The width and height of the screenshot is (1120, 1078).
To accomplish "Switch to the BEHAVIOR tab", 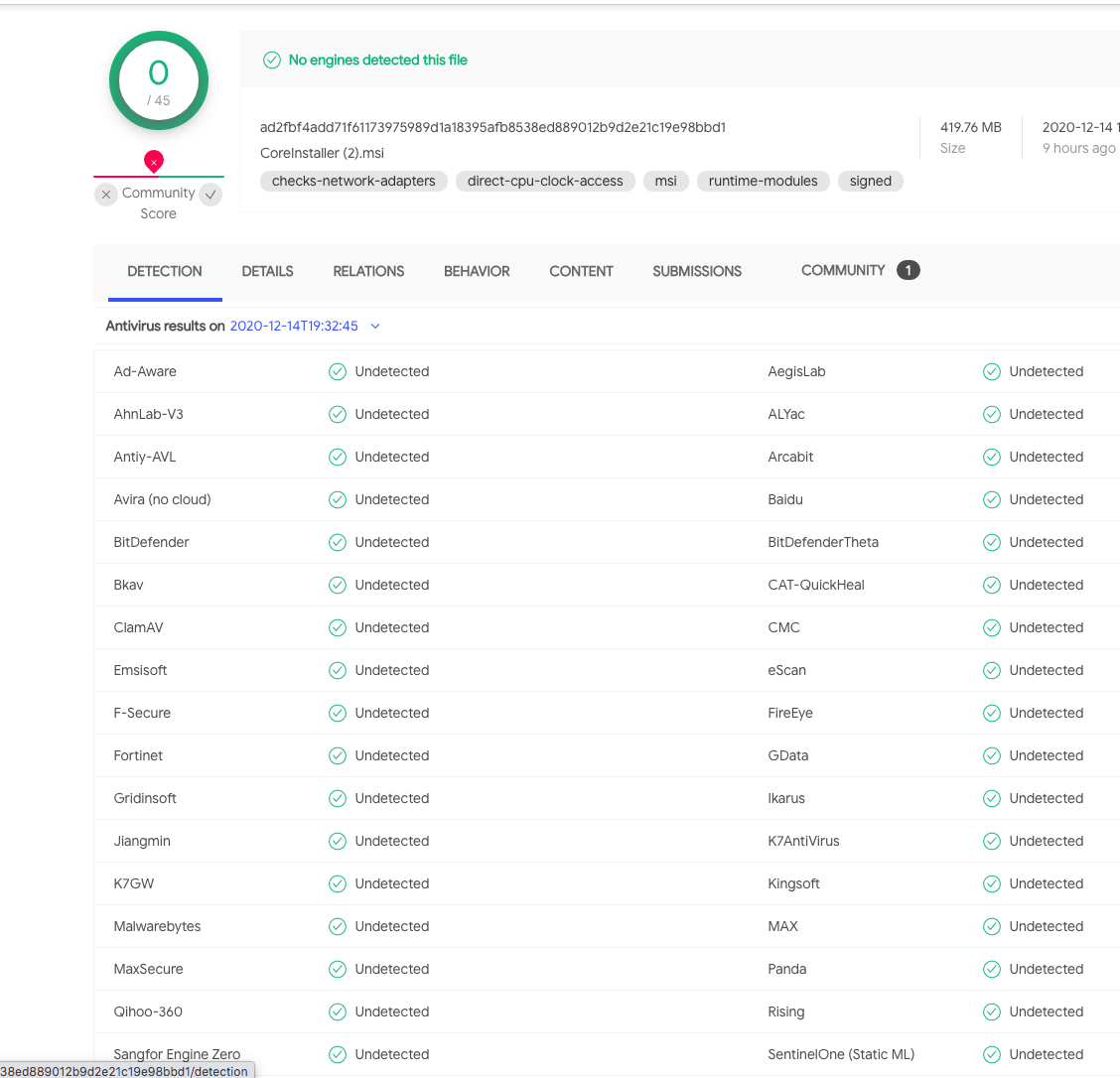I will [x=477, y=271].
